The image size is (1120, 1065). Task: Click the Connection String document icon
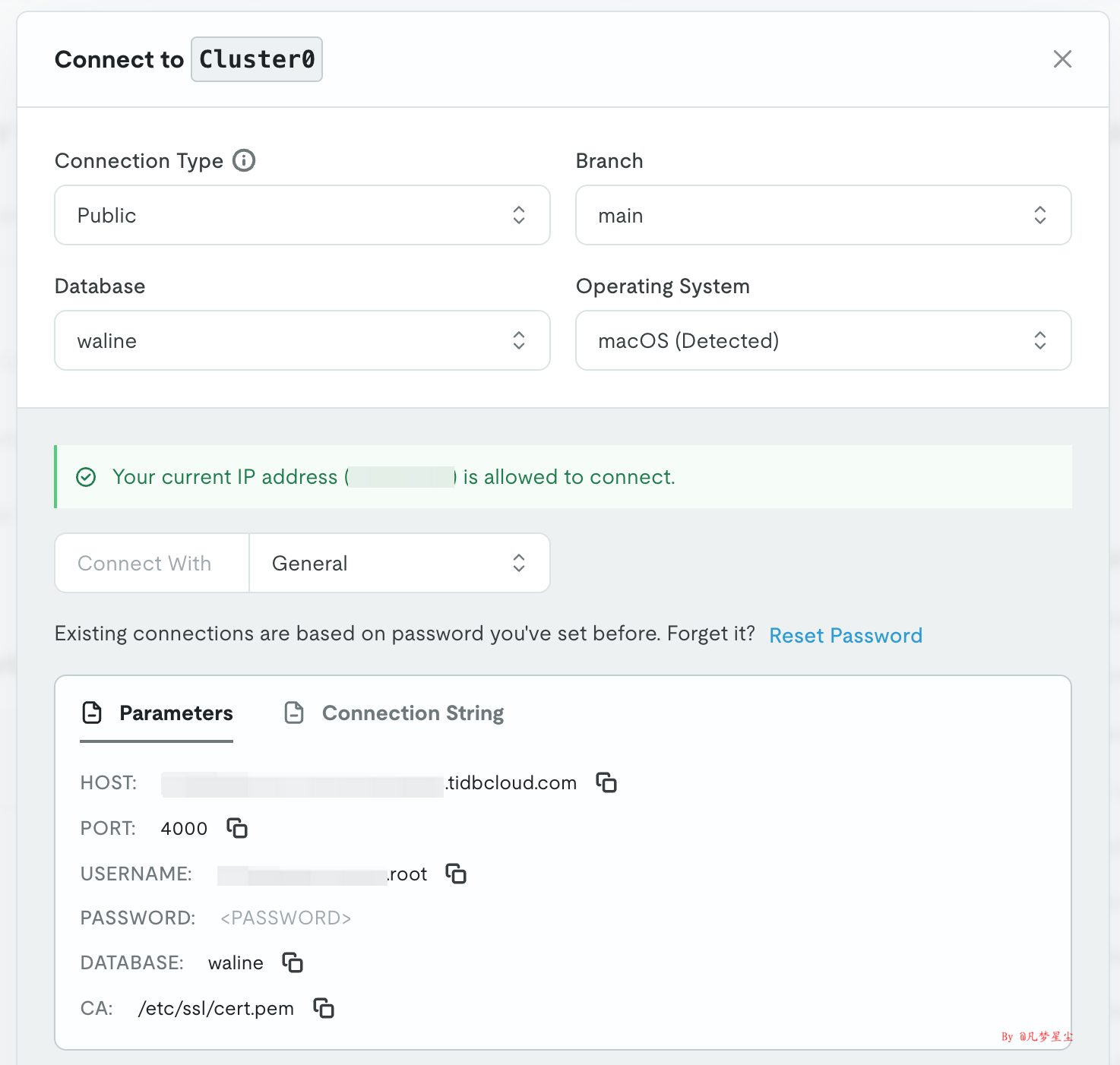[294, 713]
